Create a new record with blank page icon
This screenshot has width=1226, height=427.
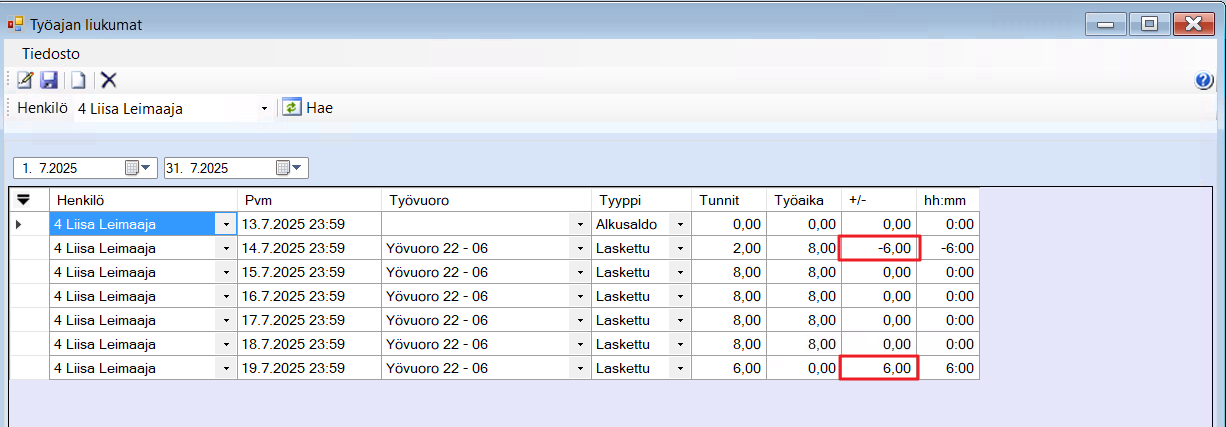78,81
